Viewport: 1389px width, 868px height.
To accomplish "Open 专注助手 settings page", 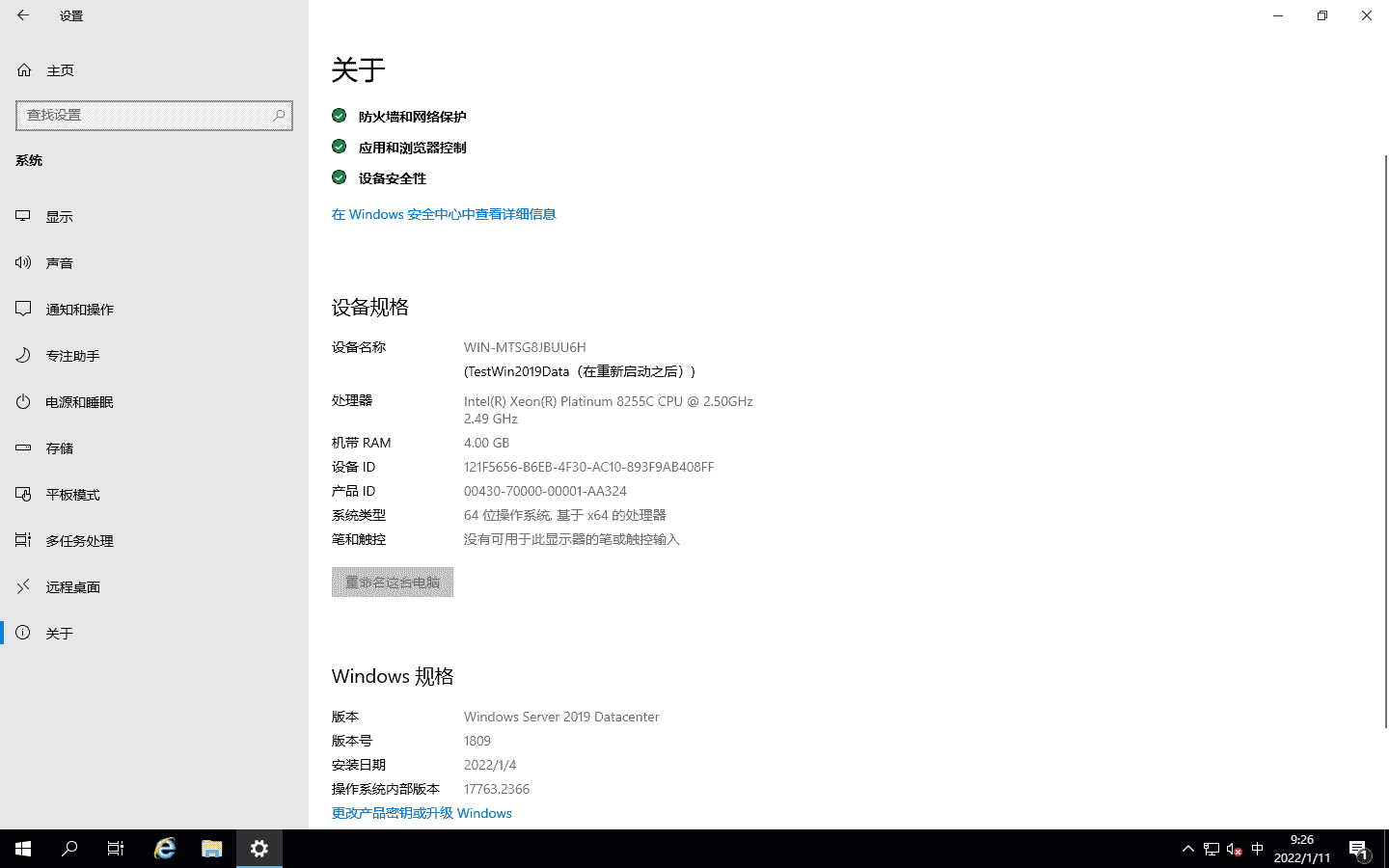I will (x=154, y=356).
